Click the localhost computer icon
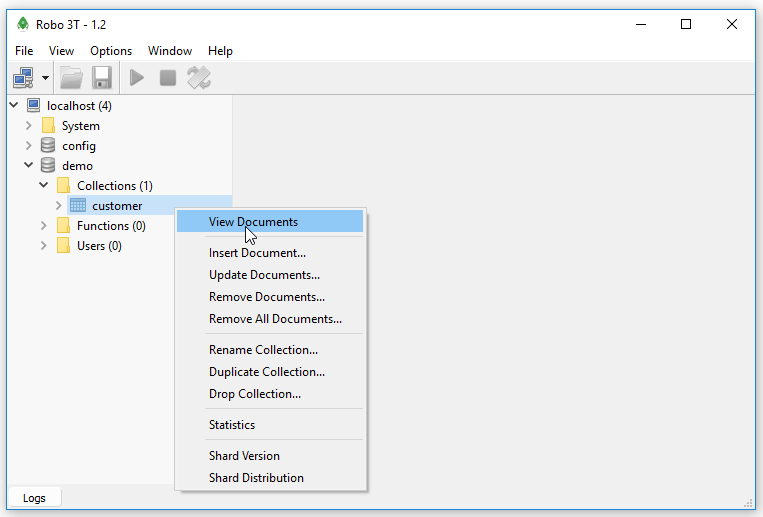The image size is (763, 517). click(x=34, y=106)
